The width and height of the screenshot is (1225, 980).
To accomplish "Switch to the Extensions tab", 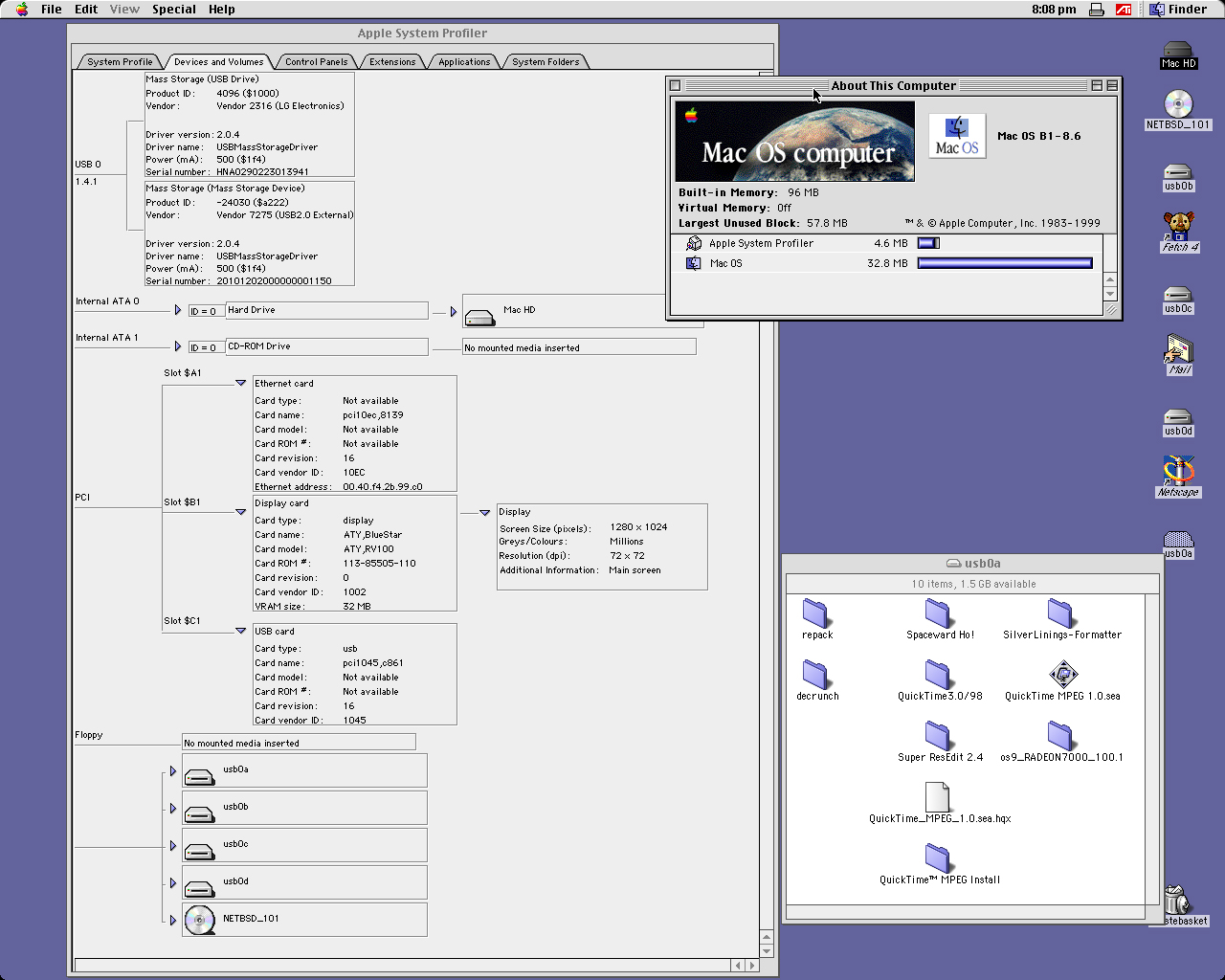I will [x=392, y=61].
